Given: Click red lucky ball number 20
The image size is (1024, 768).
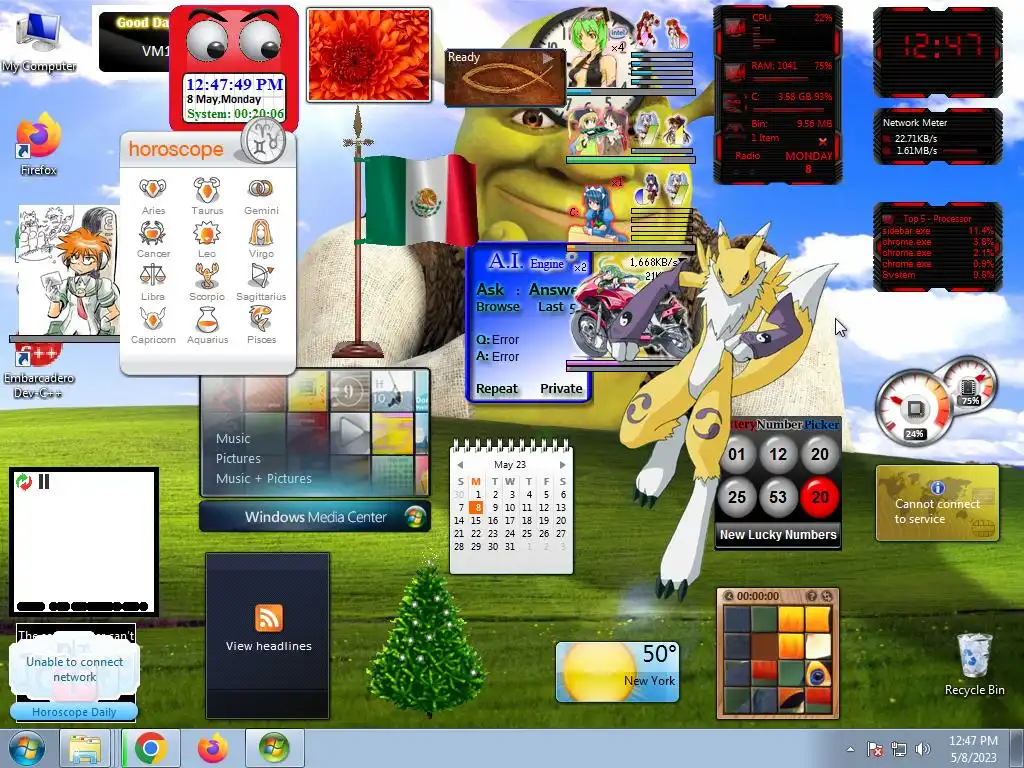Looking at the screenshot, I should coord(820,497).
